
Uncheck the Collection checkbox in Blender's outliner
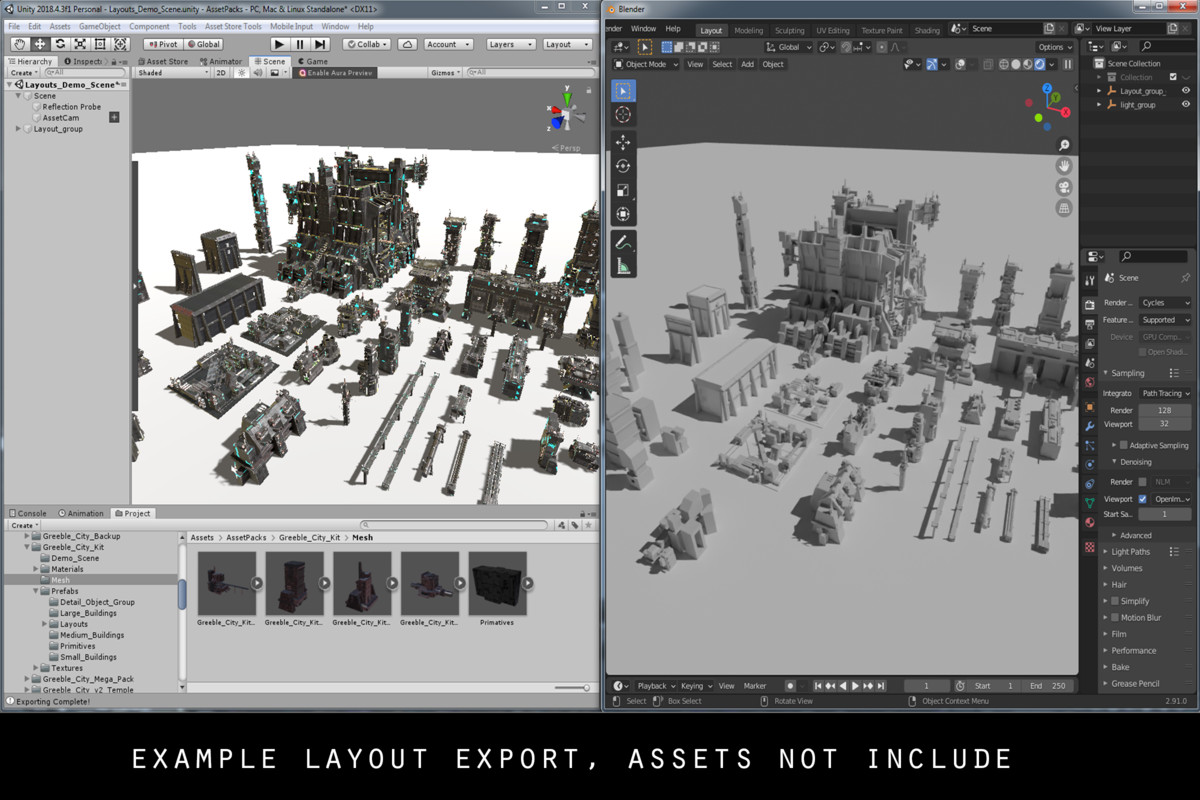pos(1173,77)
